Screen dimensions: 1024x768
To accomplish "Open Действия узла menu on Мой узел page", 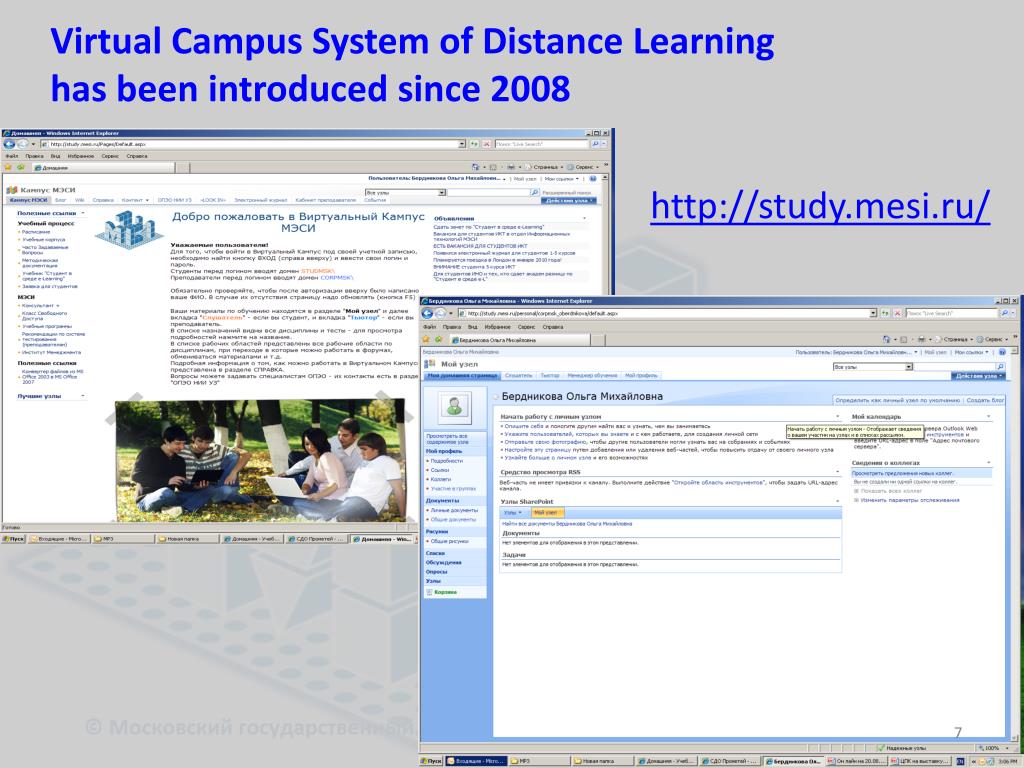I will (978, 376).
